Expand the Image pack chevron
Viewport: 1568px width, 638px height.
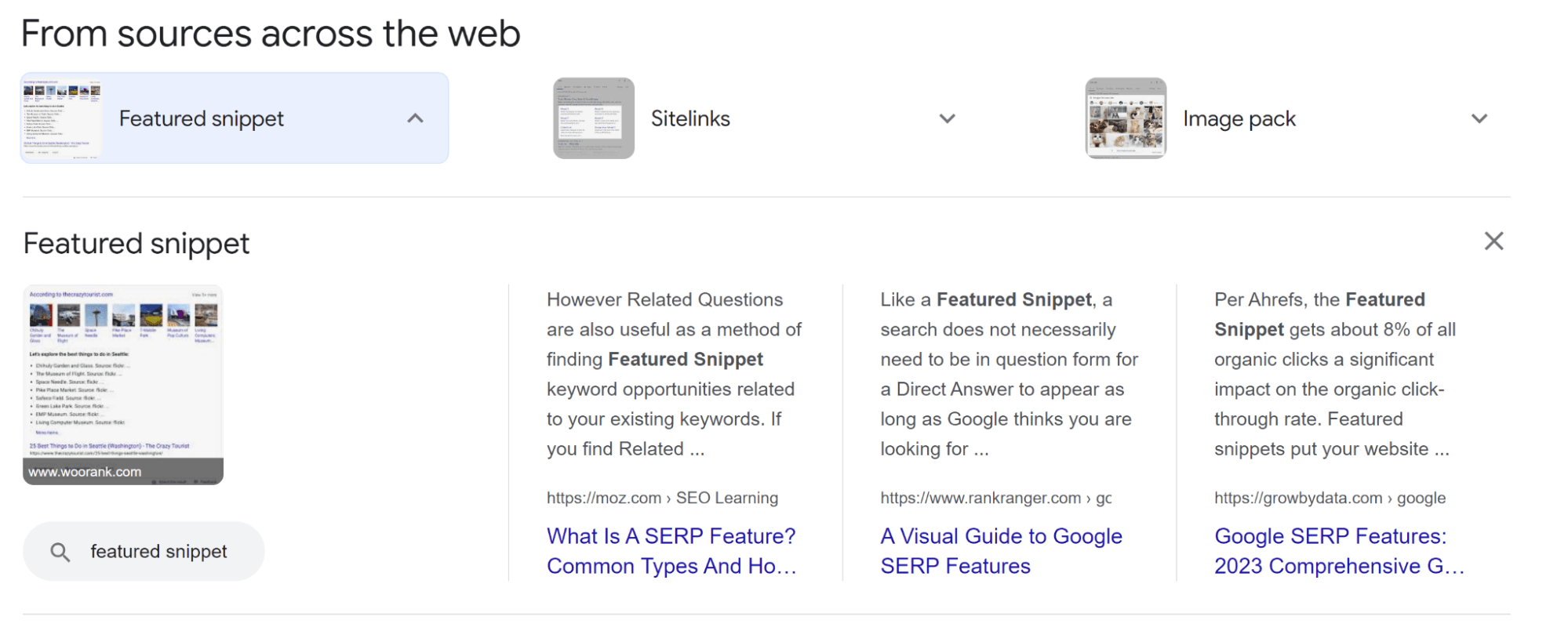(1479, 118)
